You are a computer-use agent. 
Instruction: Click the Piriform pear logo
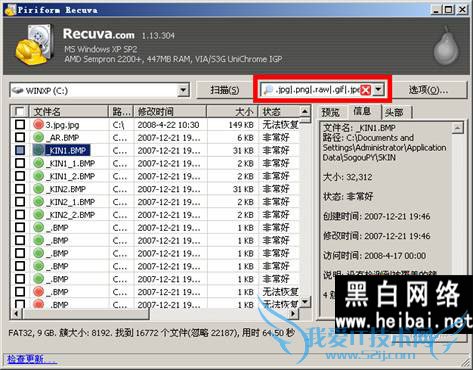coord(446,46)
